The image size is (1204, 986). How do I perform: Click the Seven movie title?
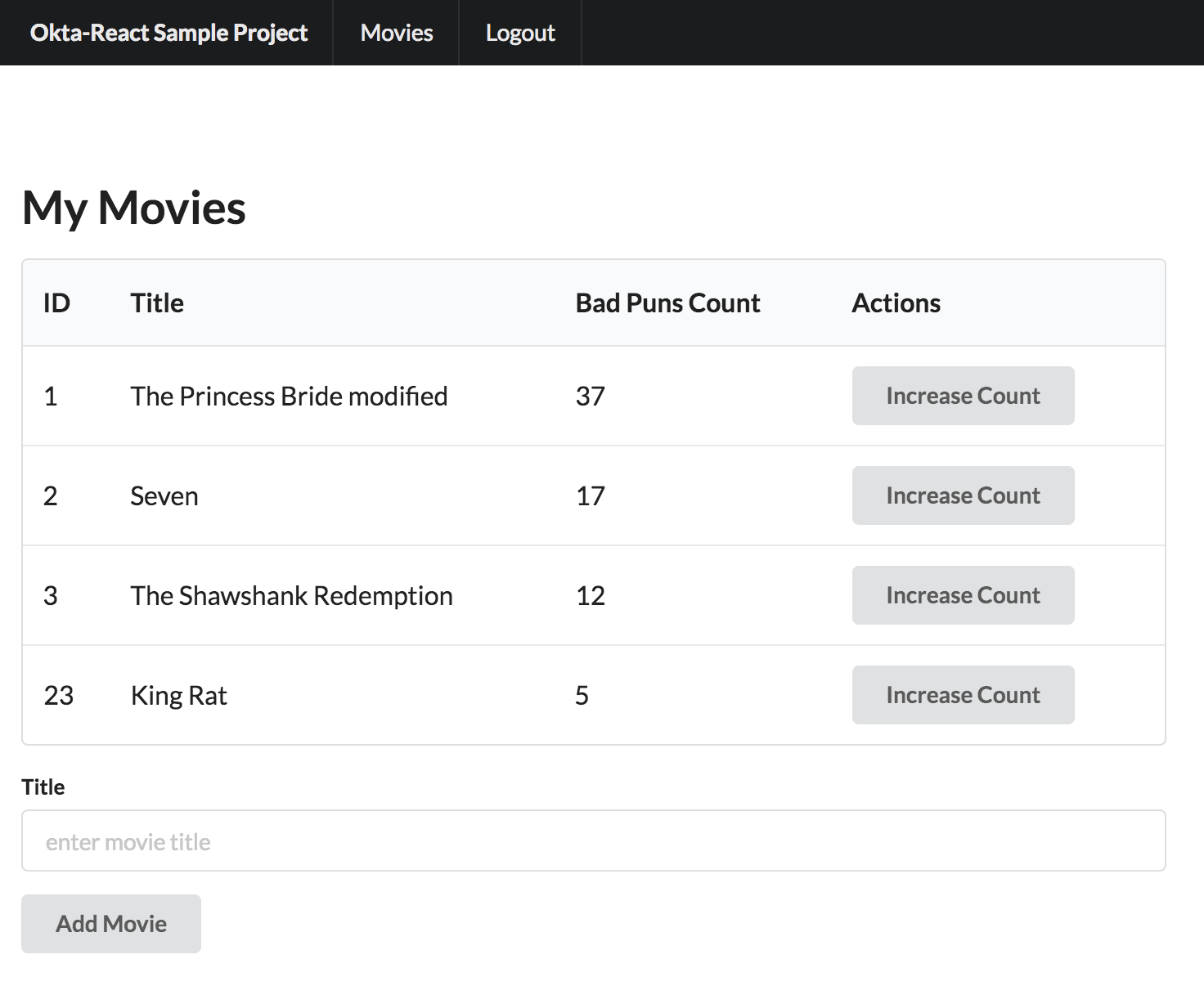click(164, 496)
